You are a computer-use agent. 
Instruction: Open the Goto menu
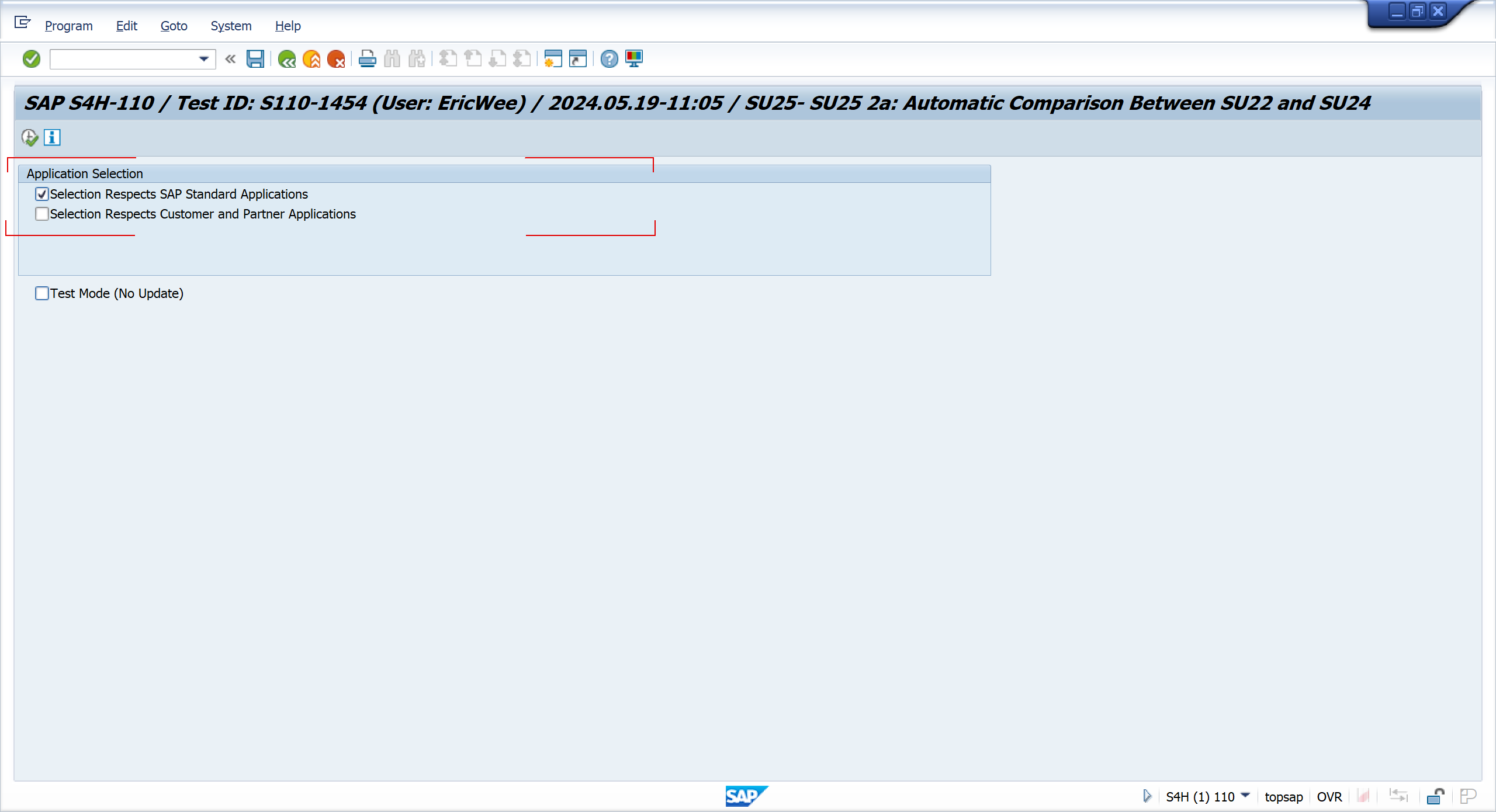(174, 26)
